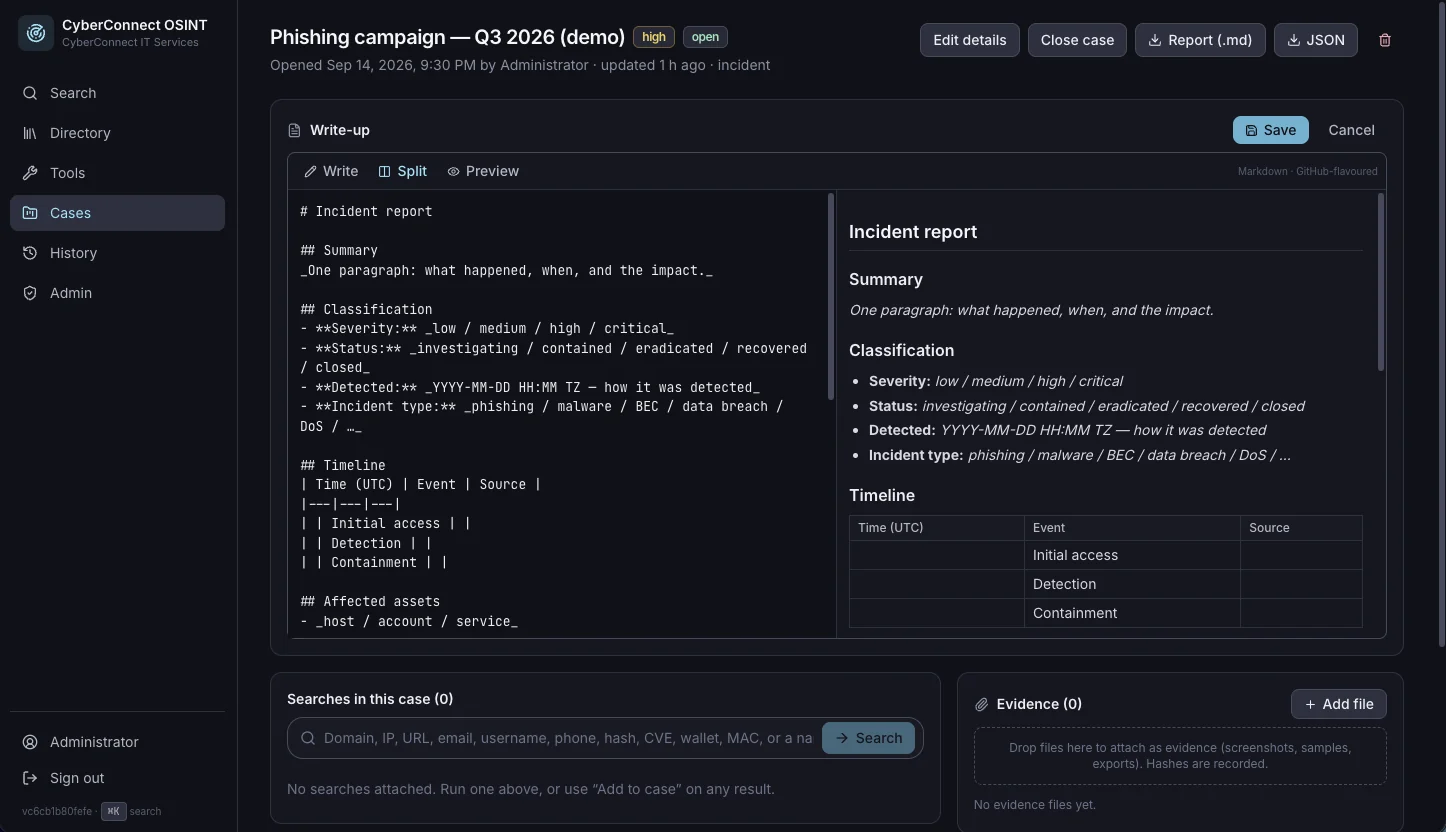The image size is (1446, 832).
Task: Download the Report (.md) file
Action: click(x=1200, y=40)
